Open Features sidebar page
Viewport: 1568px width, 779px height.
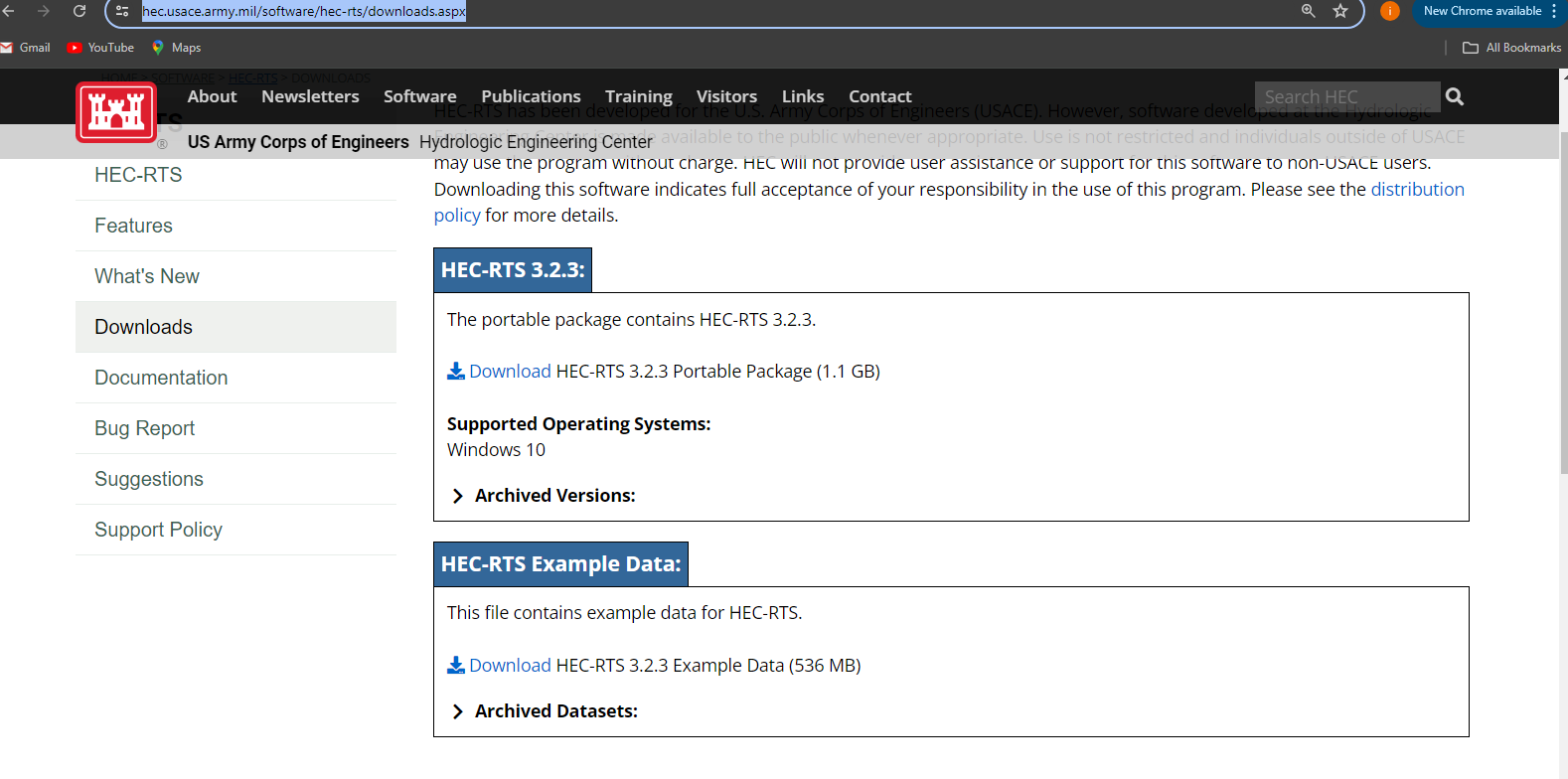tap(235, 226)
